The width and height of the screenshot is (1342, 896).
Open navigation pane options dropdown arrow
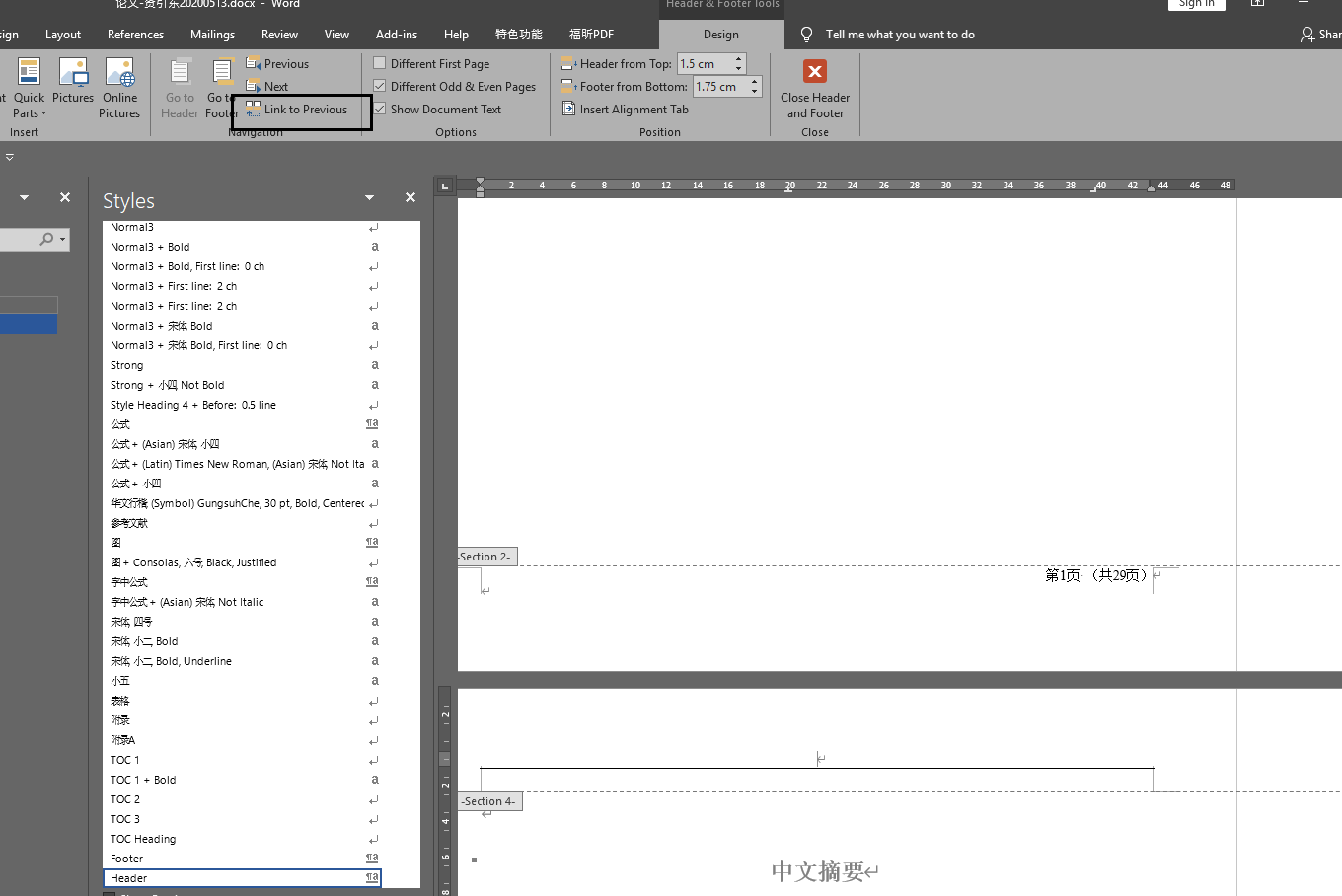point(25,197)
